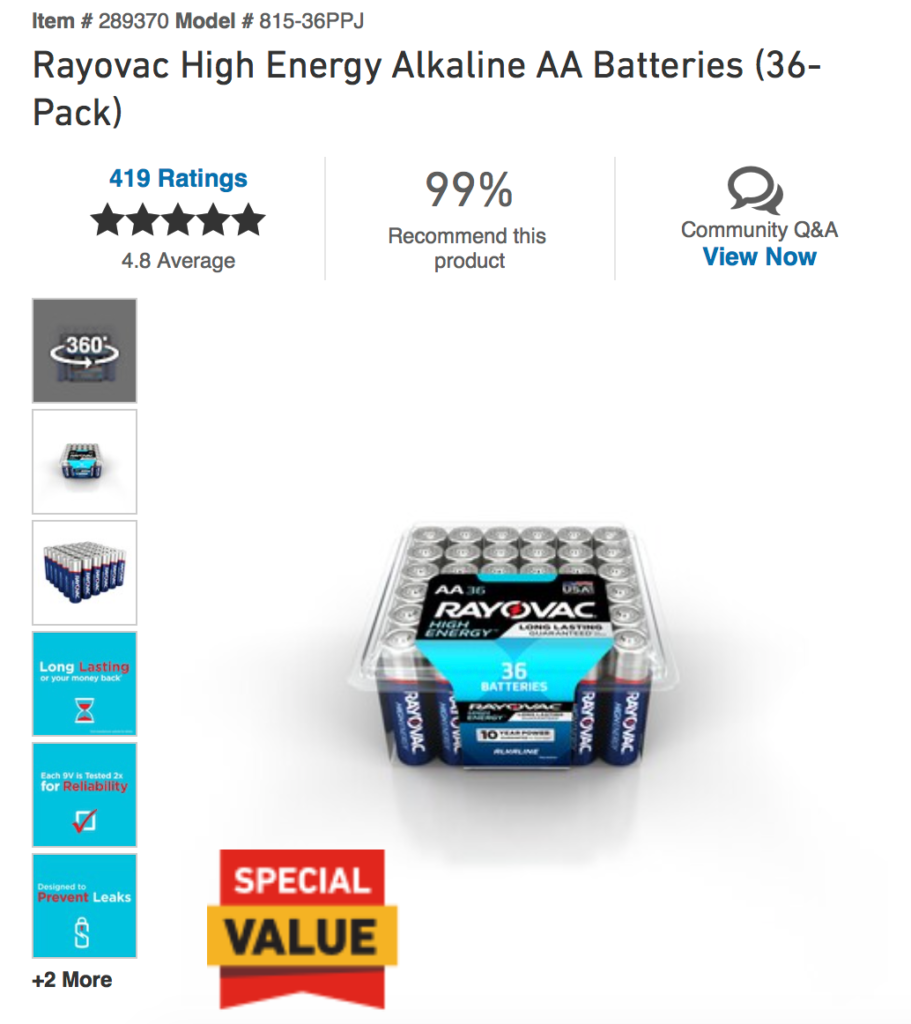Image resolution: width=911 pixels, height=1024 pixels.
Task: Open the 419 Ratings link
Action: pyautogui.click(x=178, y=178)
